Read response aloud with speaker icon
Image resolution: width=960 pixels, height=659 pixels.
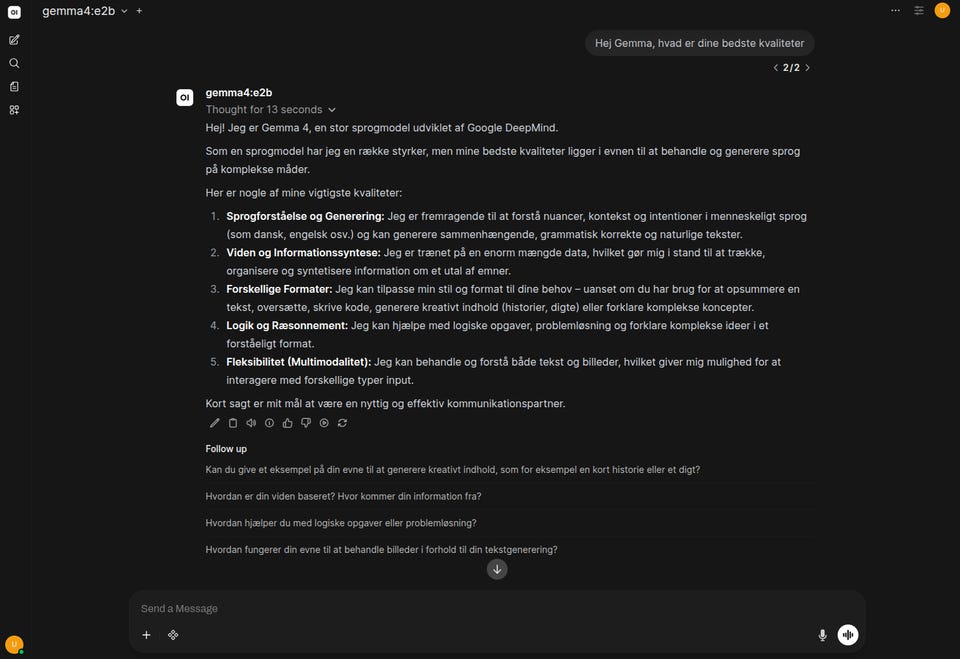(251, 423)
